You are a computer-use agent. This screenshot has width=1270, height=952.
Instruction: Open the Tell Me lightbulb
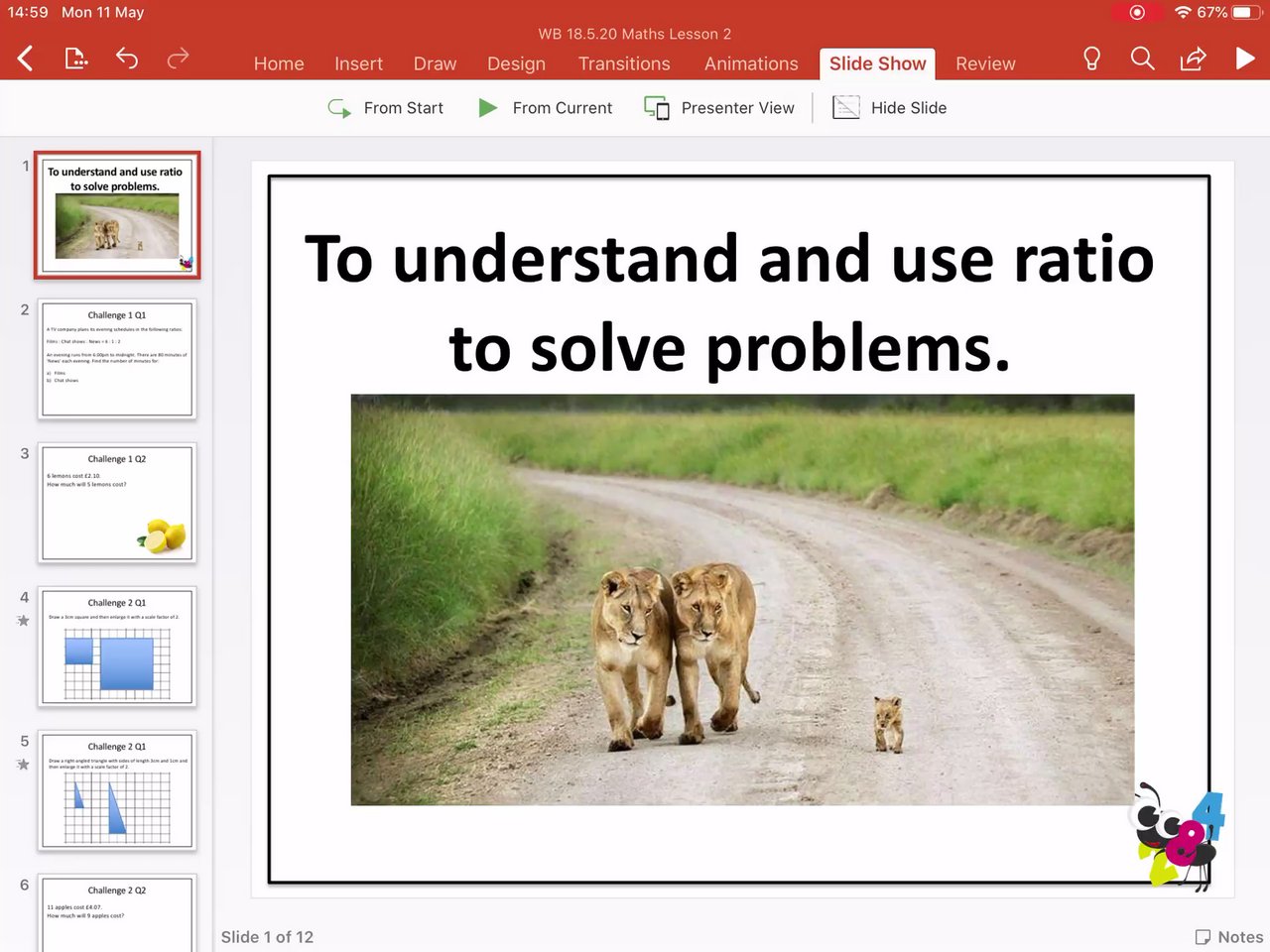coord(1091,59)
